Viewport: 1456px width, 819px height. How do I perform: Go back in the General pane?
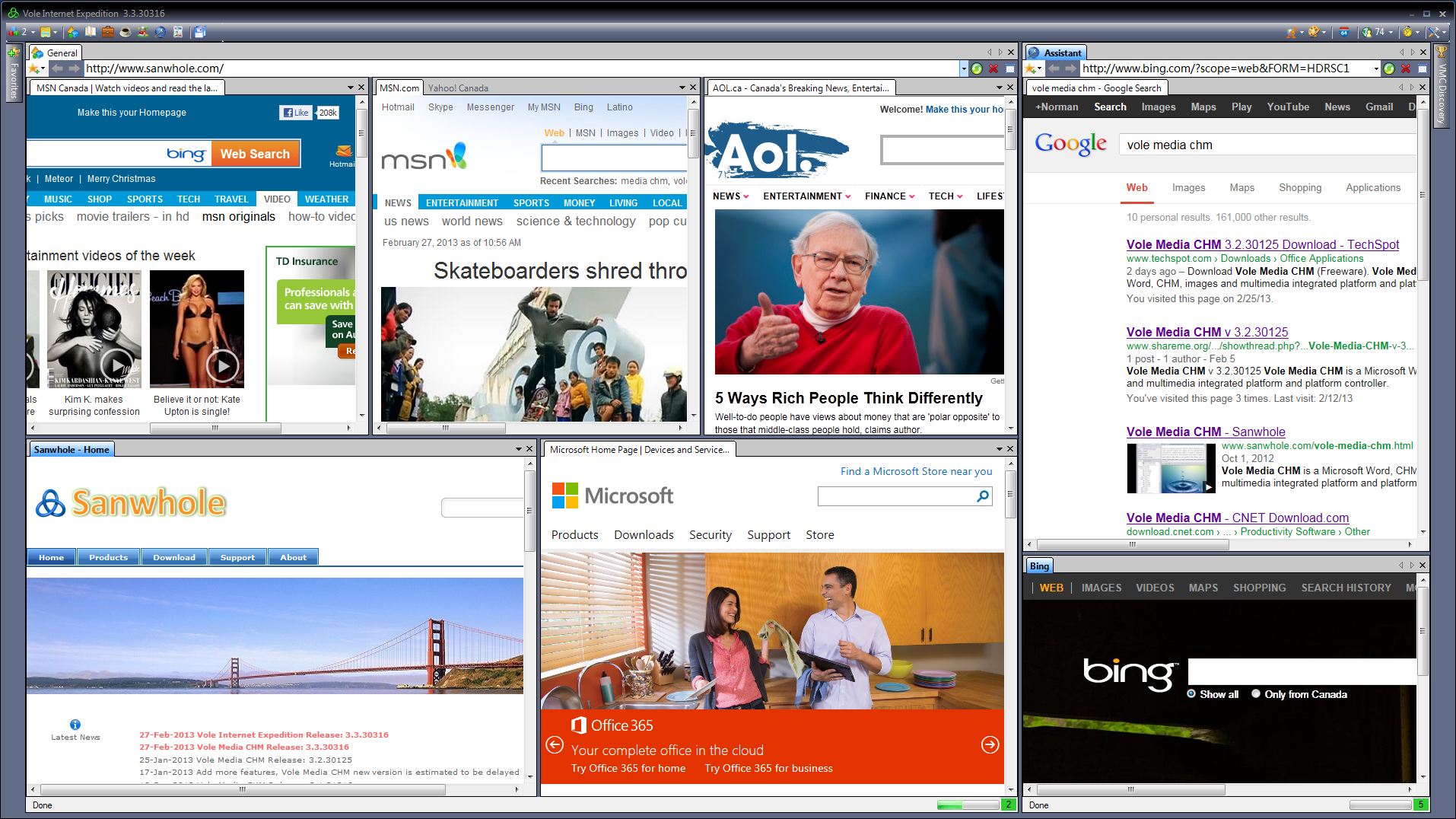(x=57, y=69)
